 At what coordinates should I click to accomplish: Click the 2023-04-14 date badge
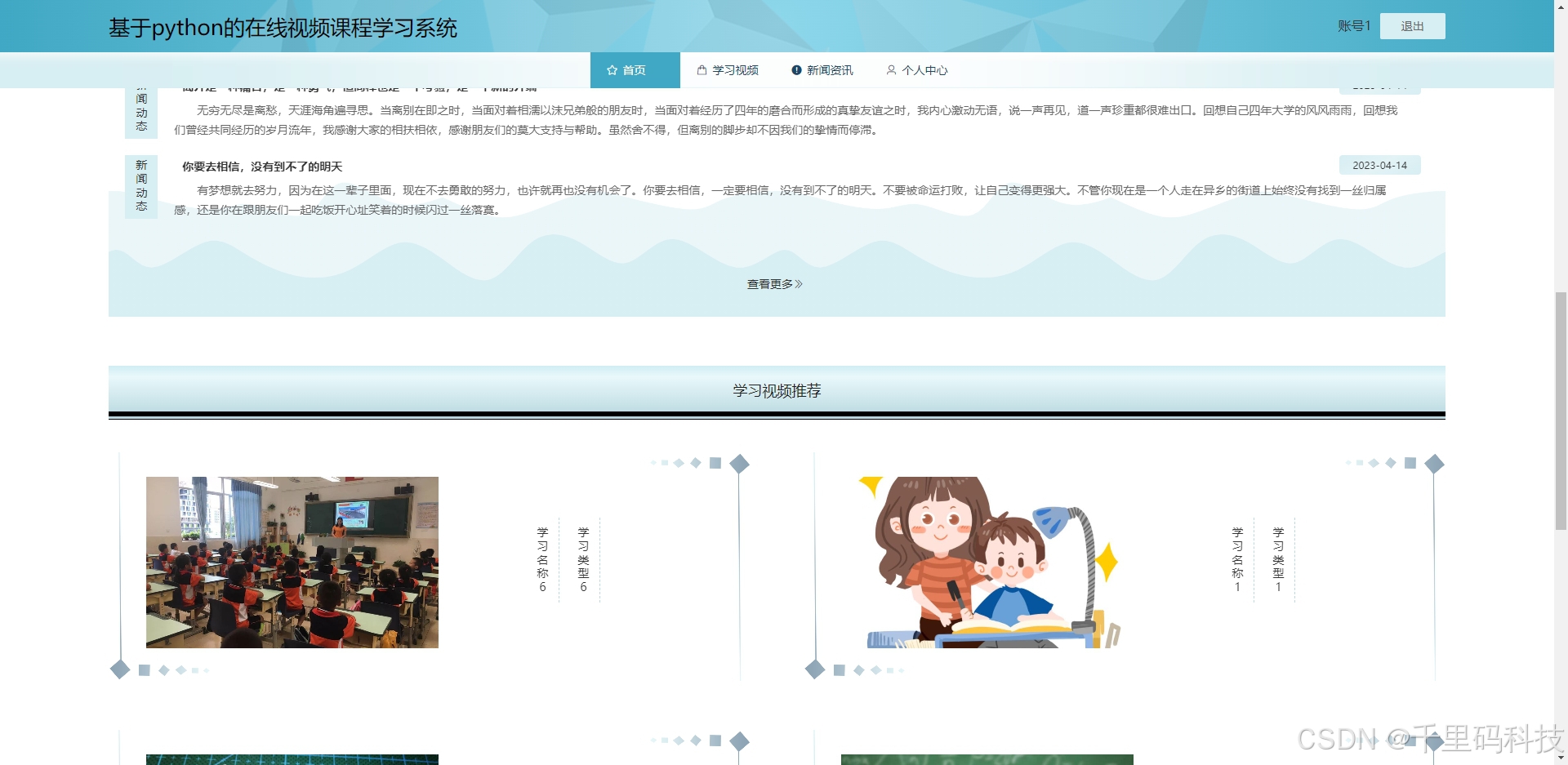(x=1379, y=165)
